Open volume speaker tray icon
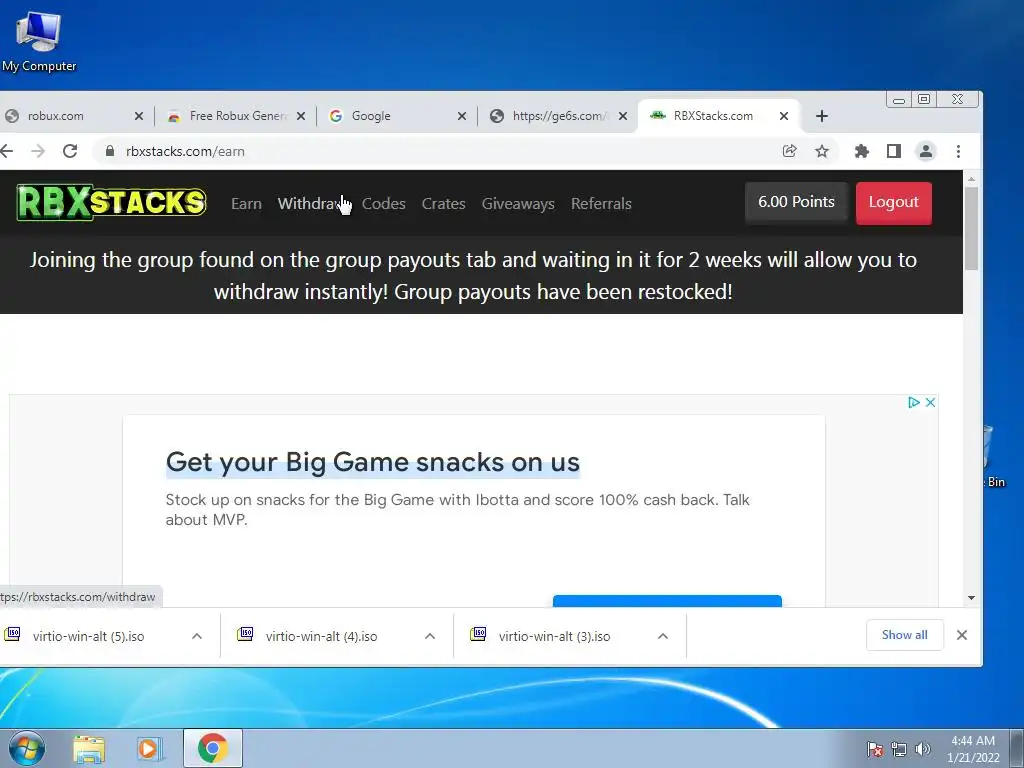The image size is (1024, 768). click(x=922, y=749)
